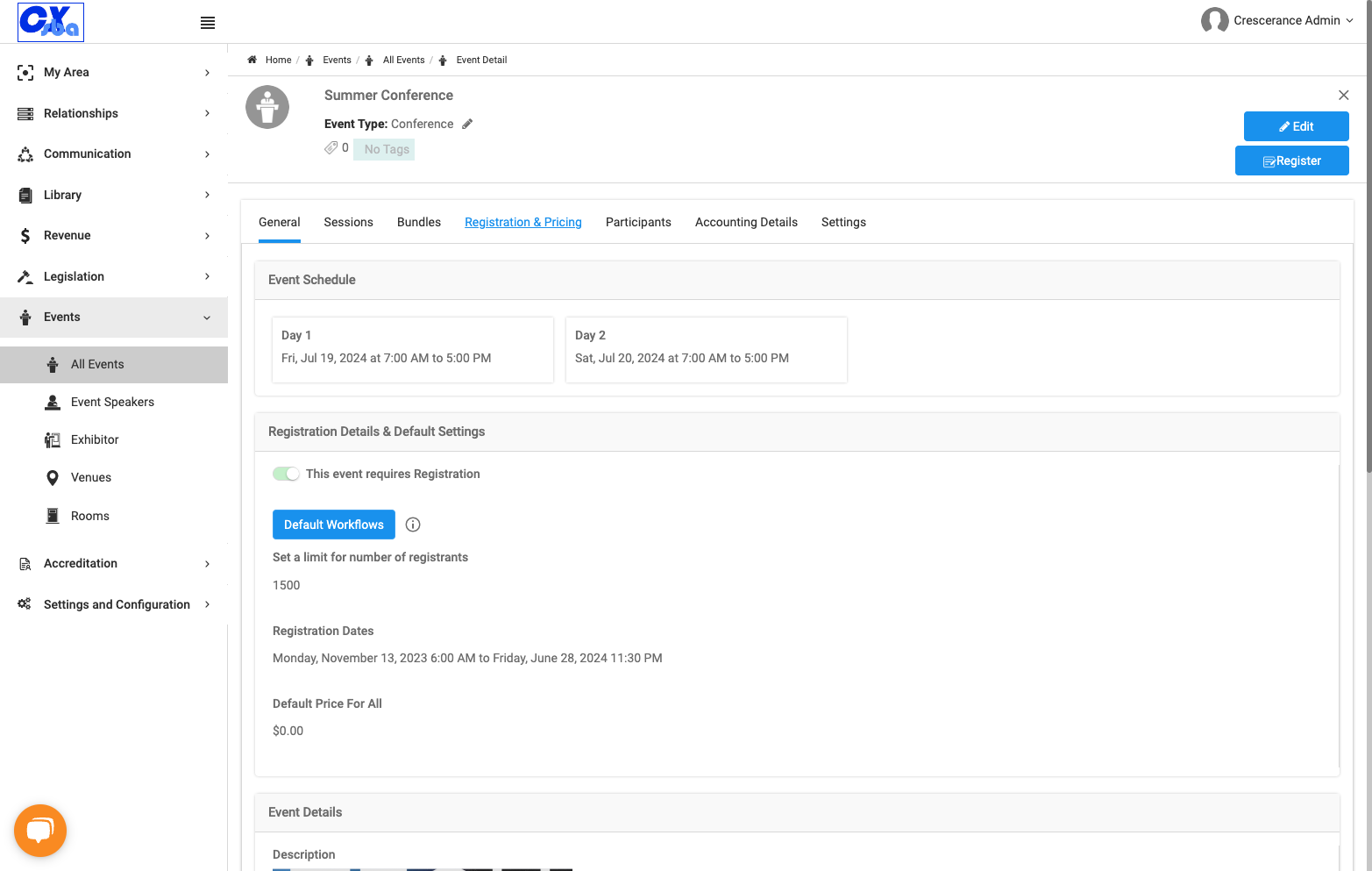The height and width of the screenshot is (871, 1372).
Task: Click the default price $0.00 value
Action: 288,731
